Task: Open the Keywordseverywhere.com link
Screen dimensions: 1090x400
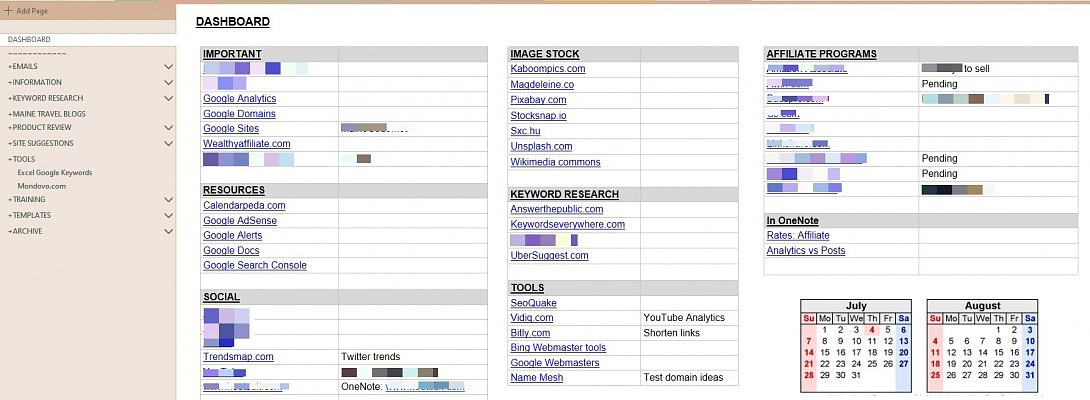Action: coord(567,224)
